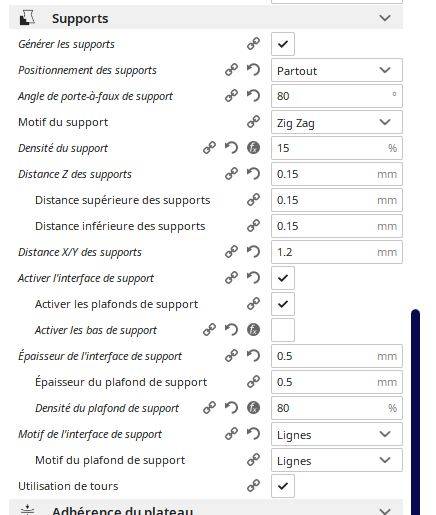Screen dimensions: 436x515
Task: Toggle Activer les plafonds de support checkbox
Action: click(283, 304)
